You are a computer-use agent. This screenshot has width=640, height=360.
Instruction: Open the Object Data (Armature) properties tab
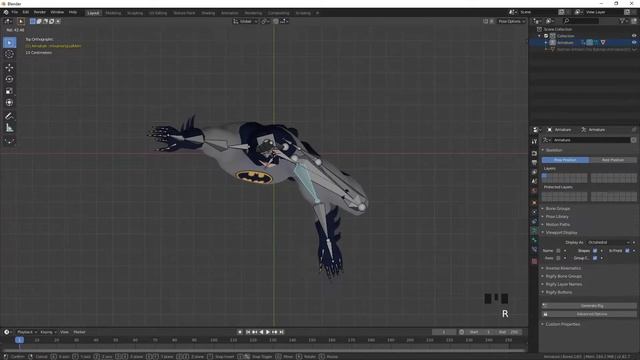pyautogui.click(x=534, y=231)
